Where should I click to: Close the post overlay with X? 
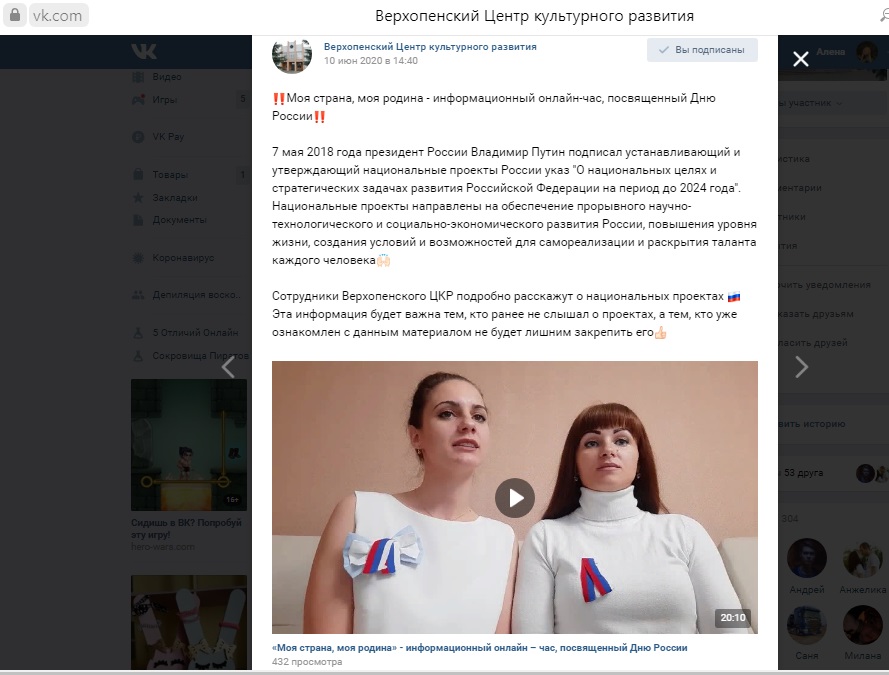coord(801,59)
